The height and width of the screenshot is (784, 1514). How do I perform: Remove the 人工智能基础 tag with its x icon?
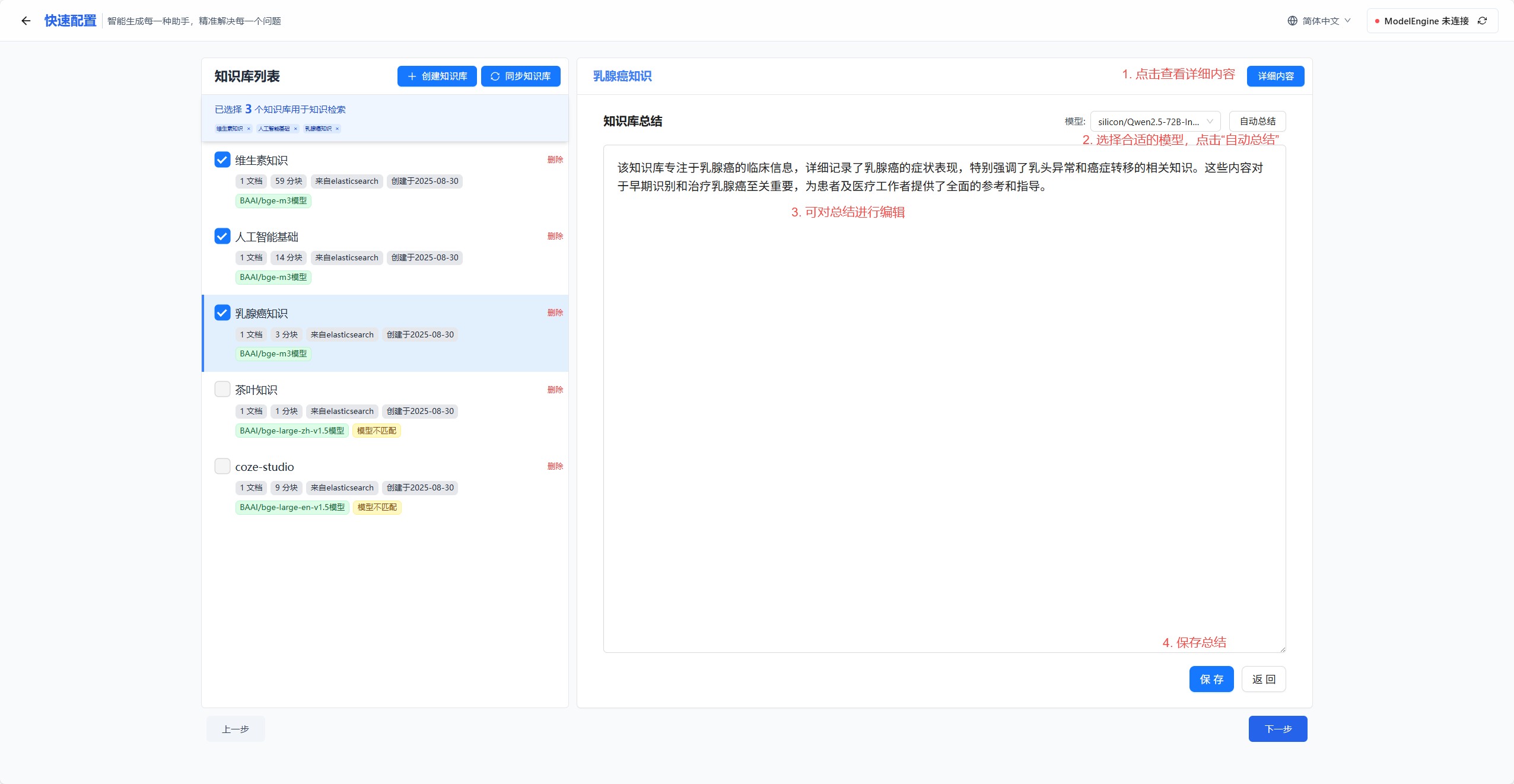tap(295, 129)
